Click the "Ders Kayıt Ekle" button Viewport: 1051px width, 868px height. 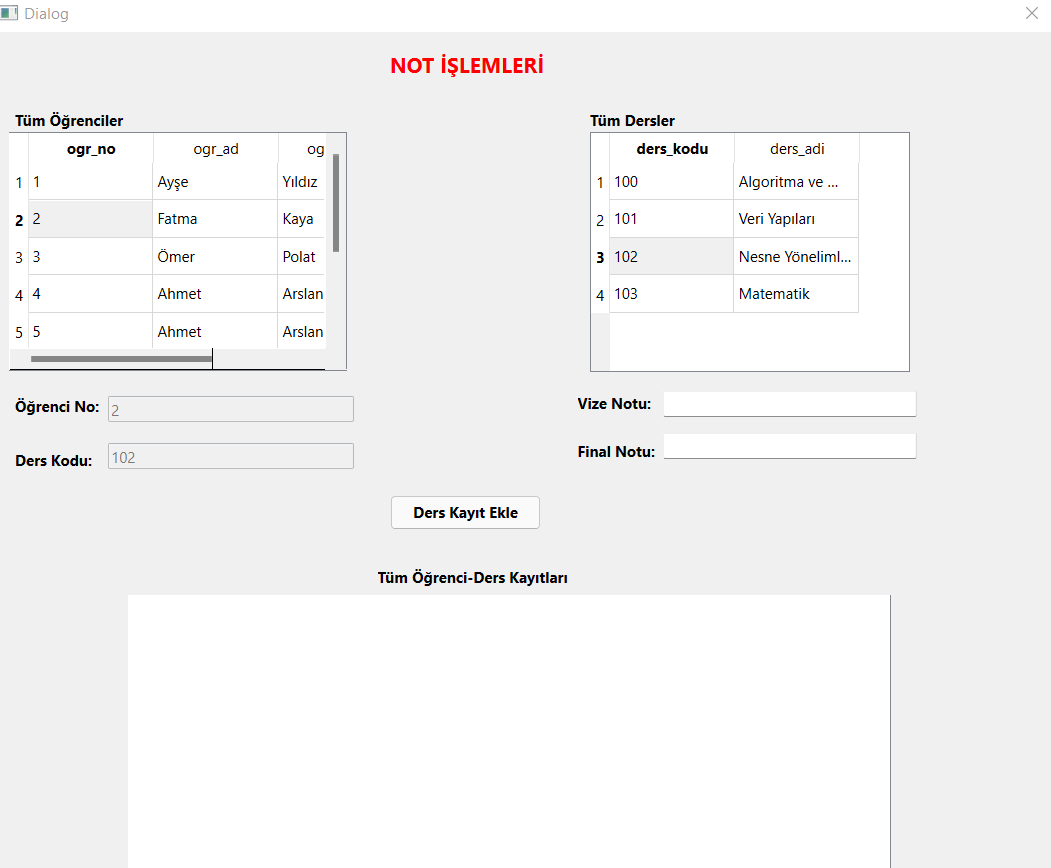coord(465,512)
